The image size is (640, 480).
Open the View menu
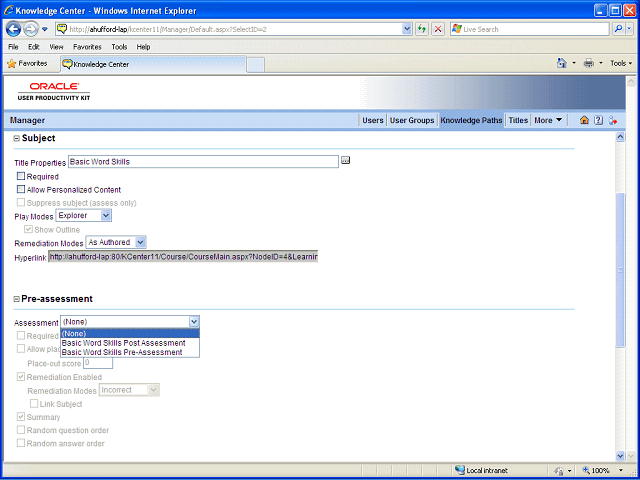tap(56, 47)
